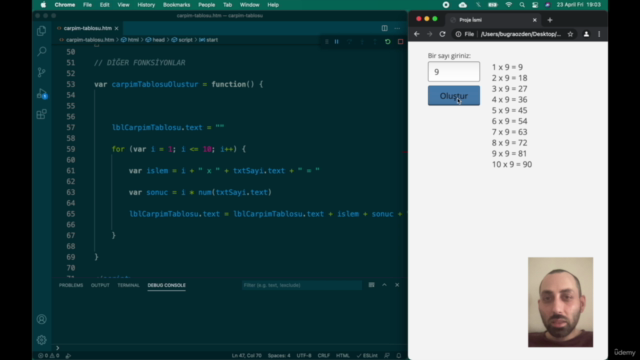Open the editor More Actions menu

[397, 28]
